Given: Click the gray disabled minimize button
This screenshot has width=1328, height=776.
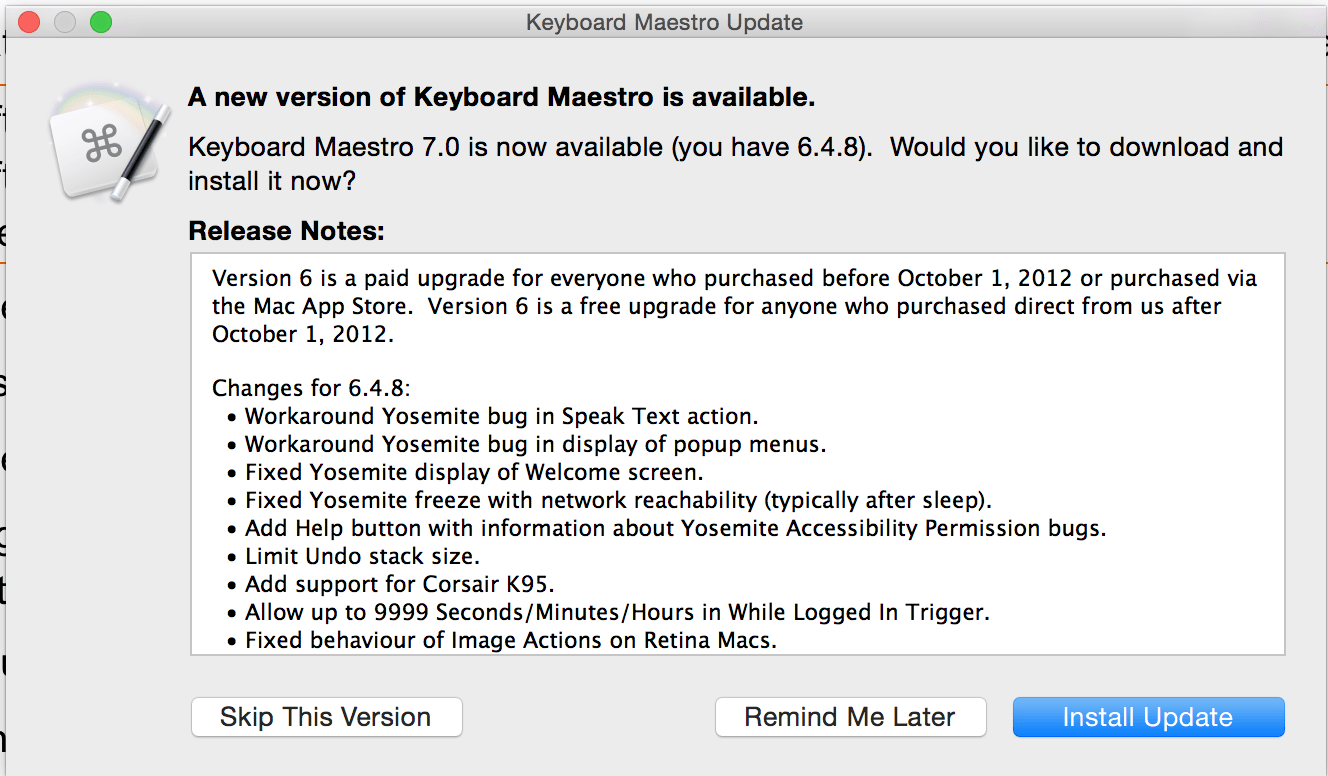Looking at the screenshot, I should point(65,21).
